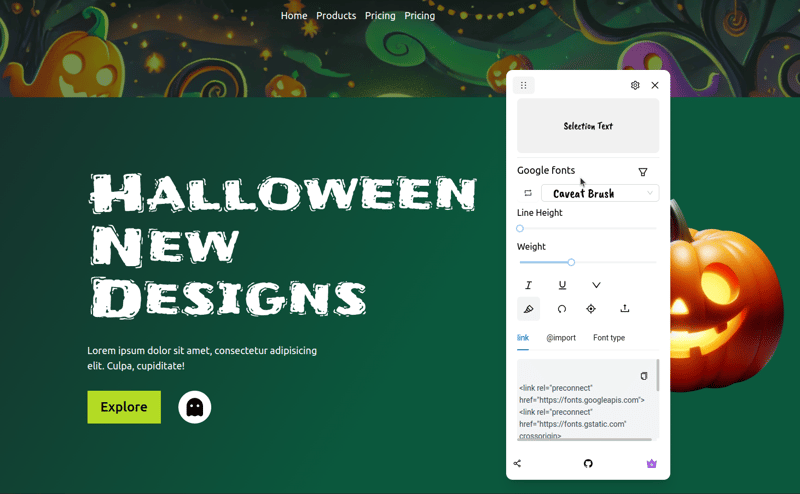This screenshot has width=800, height=494.
Task: Expand more text style options chevron
Action: [596, 285]
